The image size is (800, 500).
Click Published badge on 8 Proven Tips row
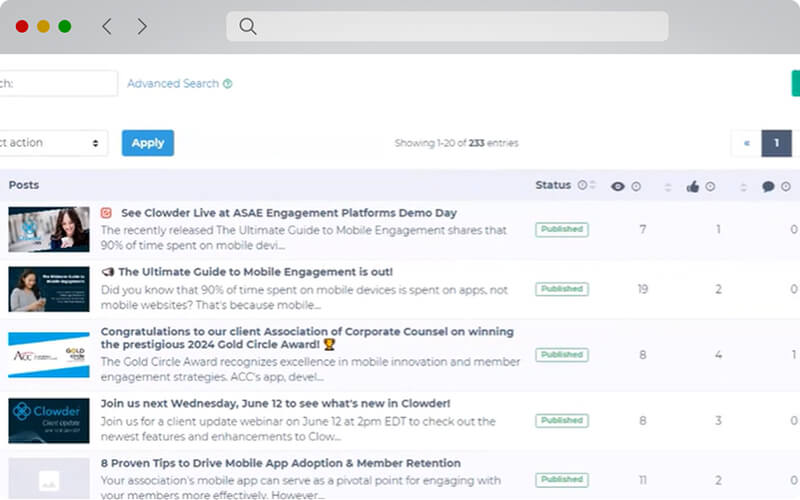point(562,480)
